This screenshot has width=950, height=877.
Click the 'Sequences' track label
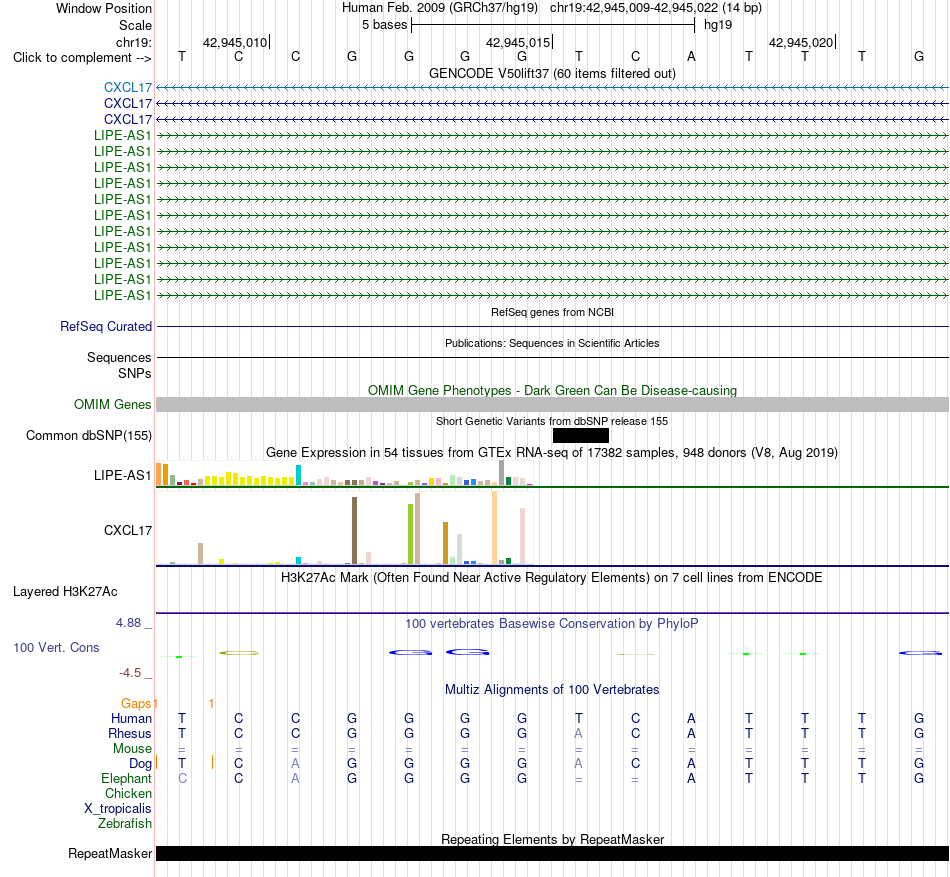point(119,357)
